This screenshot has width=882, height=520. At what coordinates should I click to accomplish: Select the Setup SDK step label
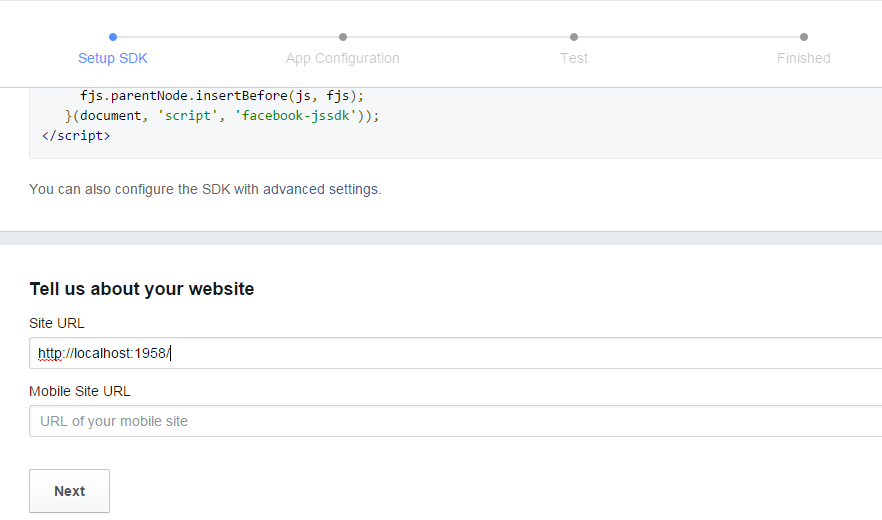pos(112,58)
